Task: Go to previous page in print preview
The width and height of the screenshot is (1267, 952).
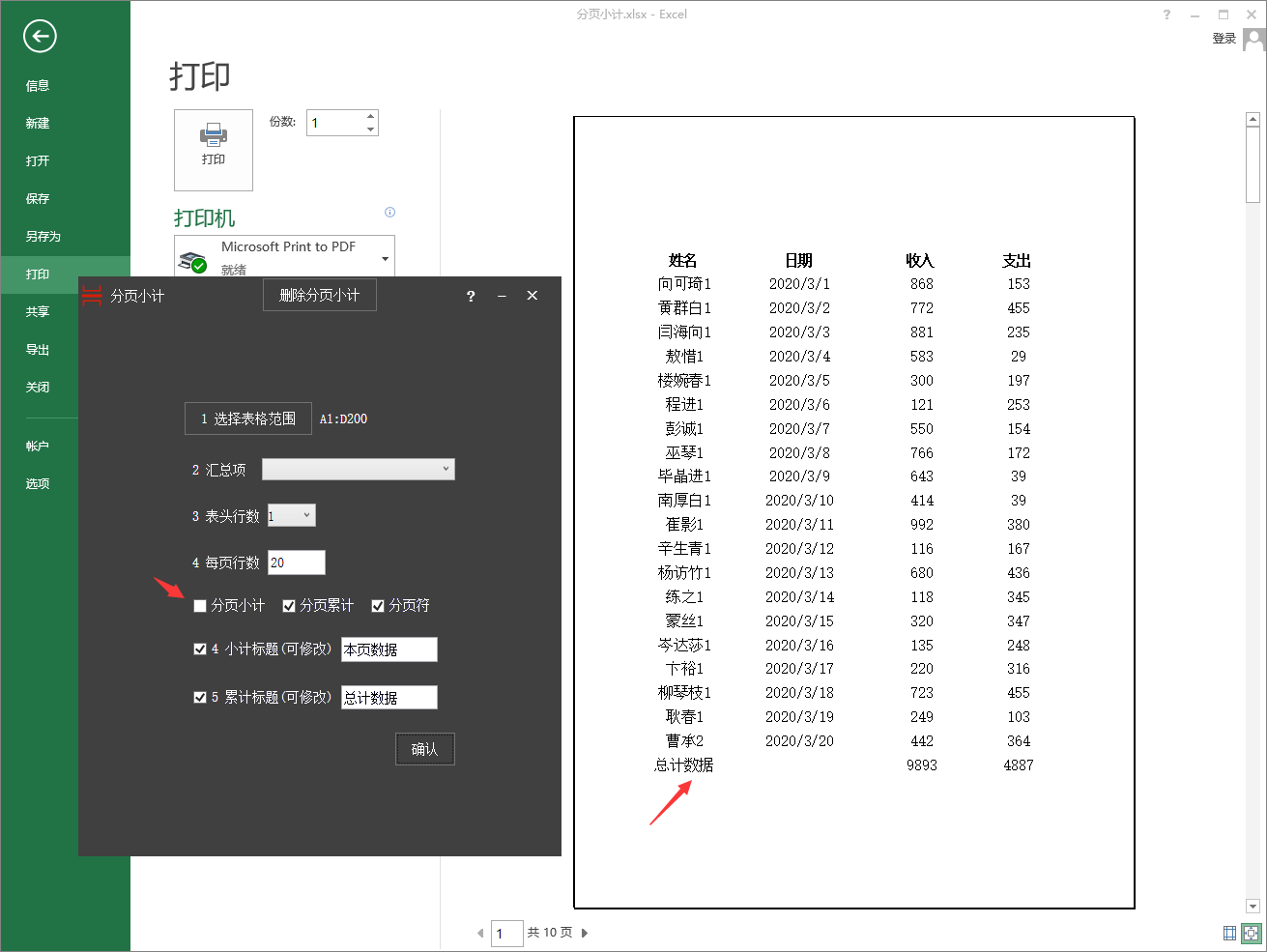Action: tap(480, 934)
